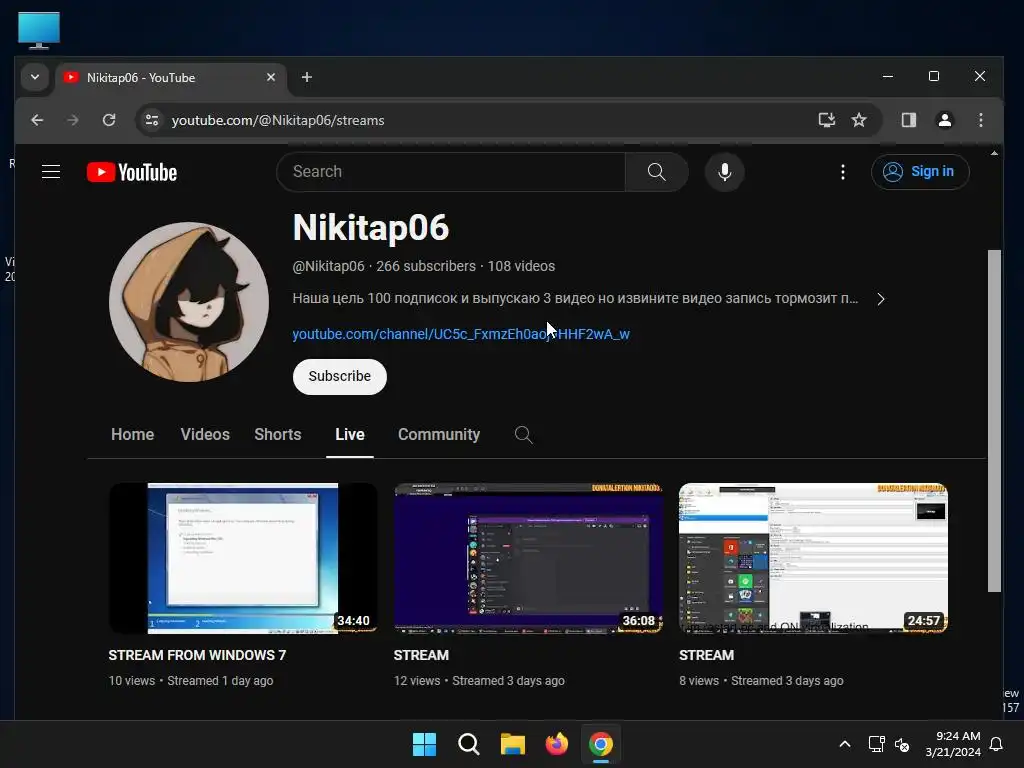Click title STREAM FROM WINDOWS 7
This screenshot has width=1024, height=768.
197,655
